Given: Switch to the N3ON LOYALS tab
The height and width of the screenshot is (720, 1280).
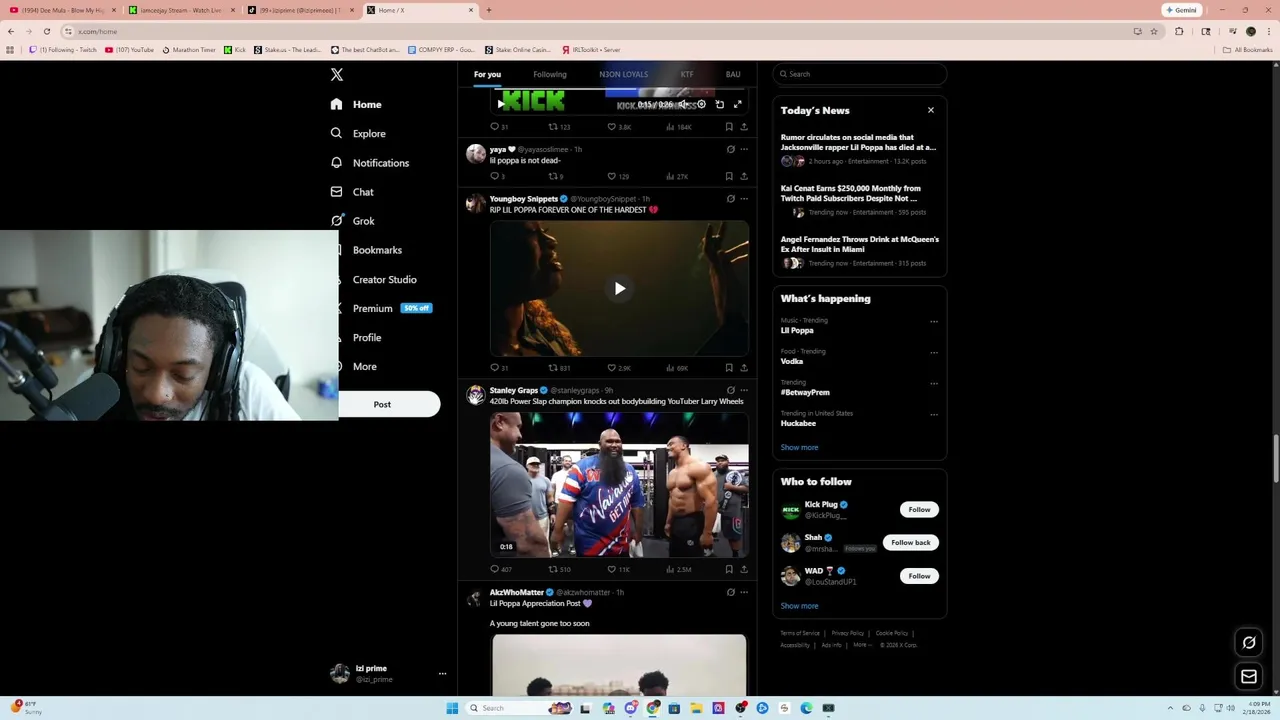Looking at the screenshot, I should point(623,74).
